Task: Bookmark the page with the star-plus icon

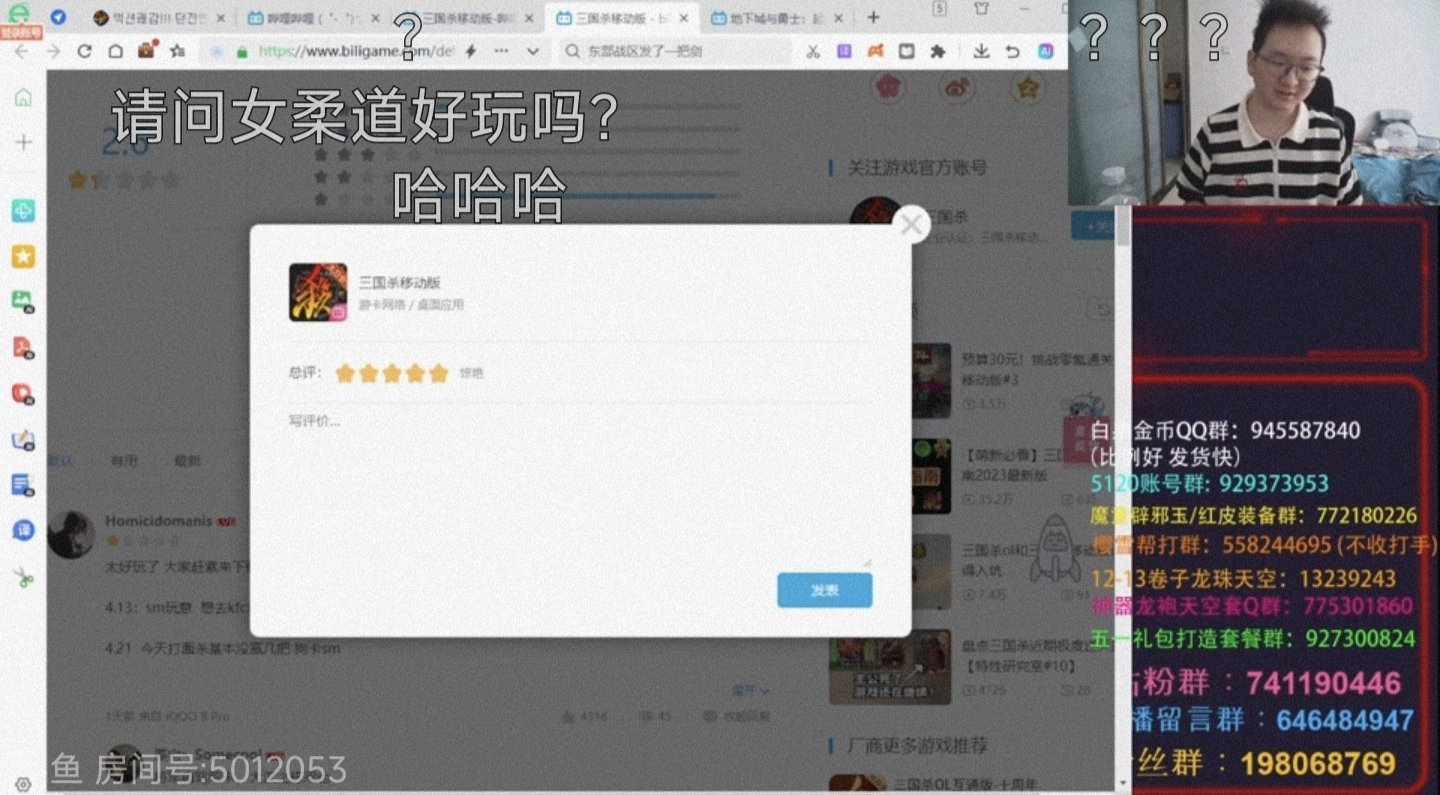Action: tap(177, 51)
